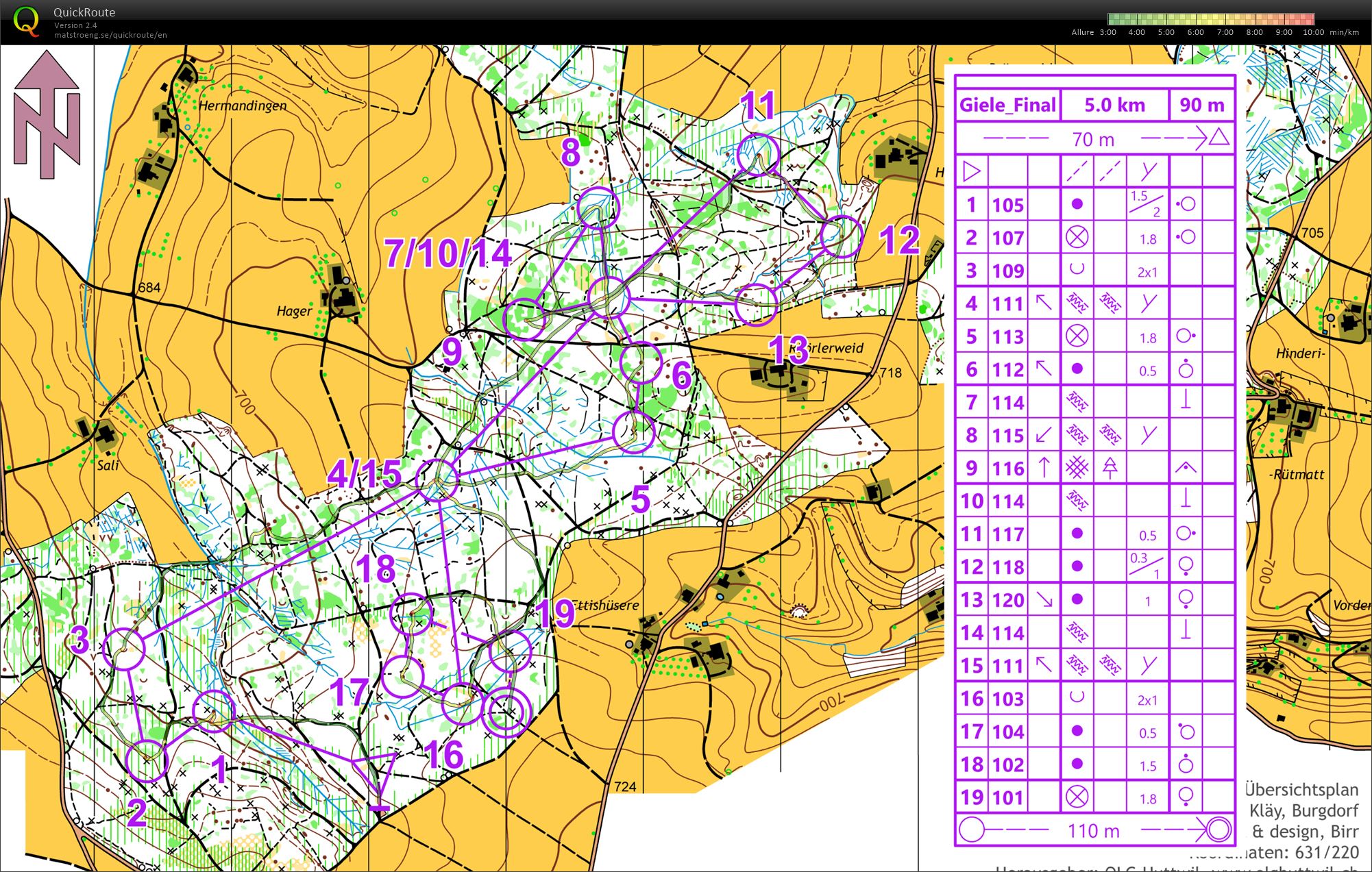Select control circle 11 on the map
The width and height of the screenshot is (1372, 872).
point(759,155)
